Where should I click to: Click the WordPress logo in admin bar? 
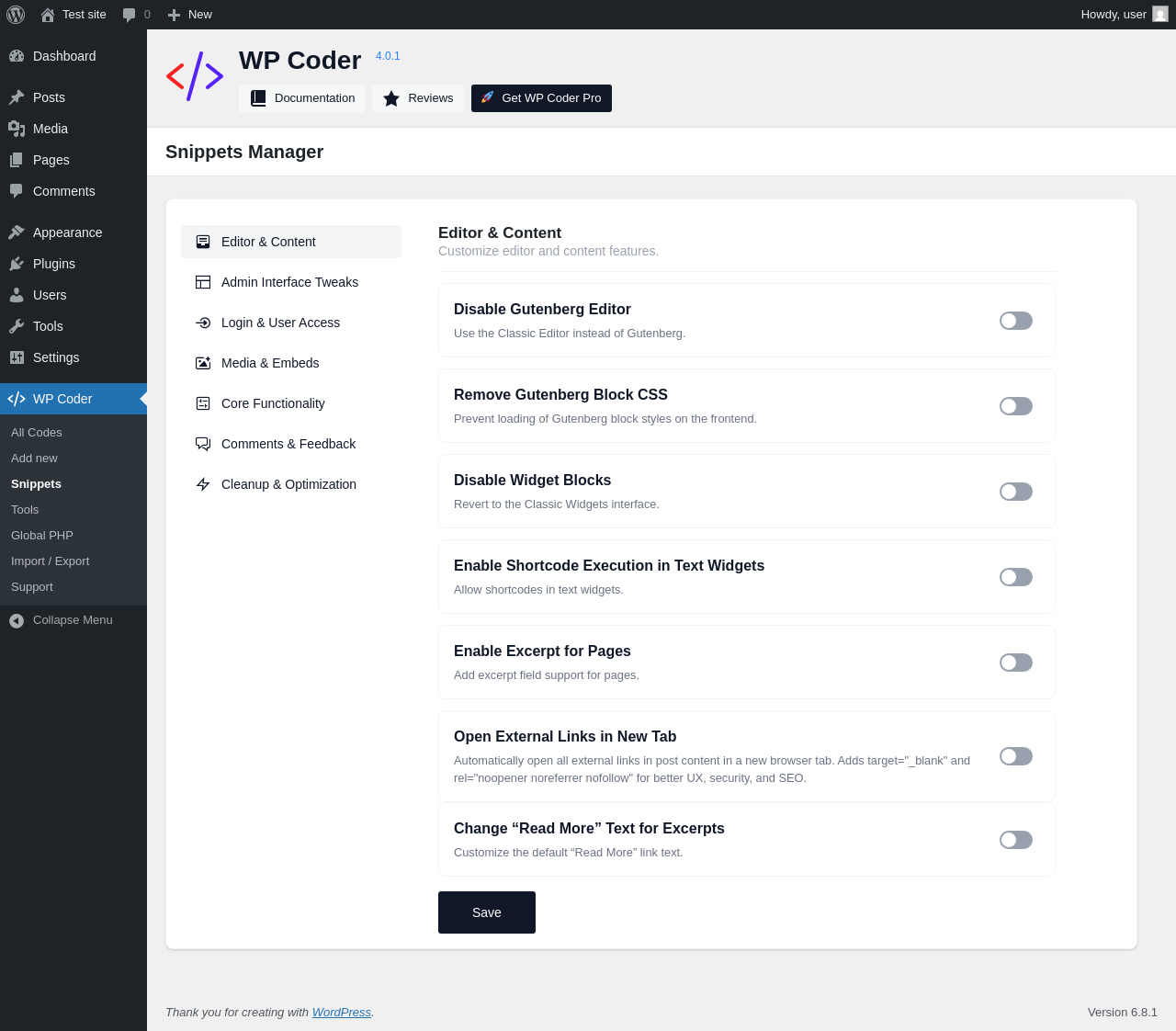pos(16,15)
